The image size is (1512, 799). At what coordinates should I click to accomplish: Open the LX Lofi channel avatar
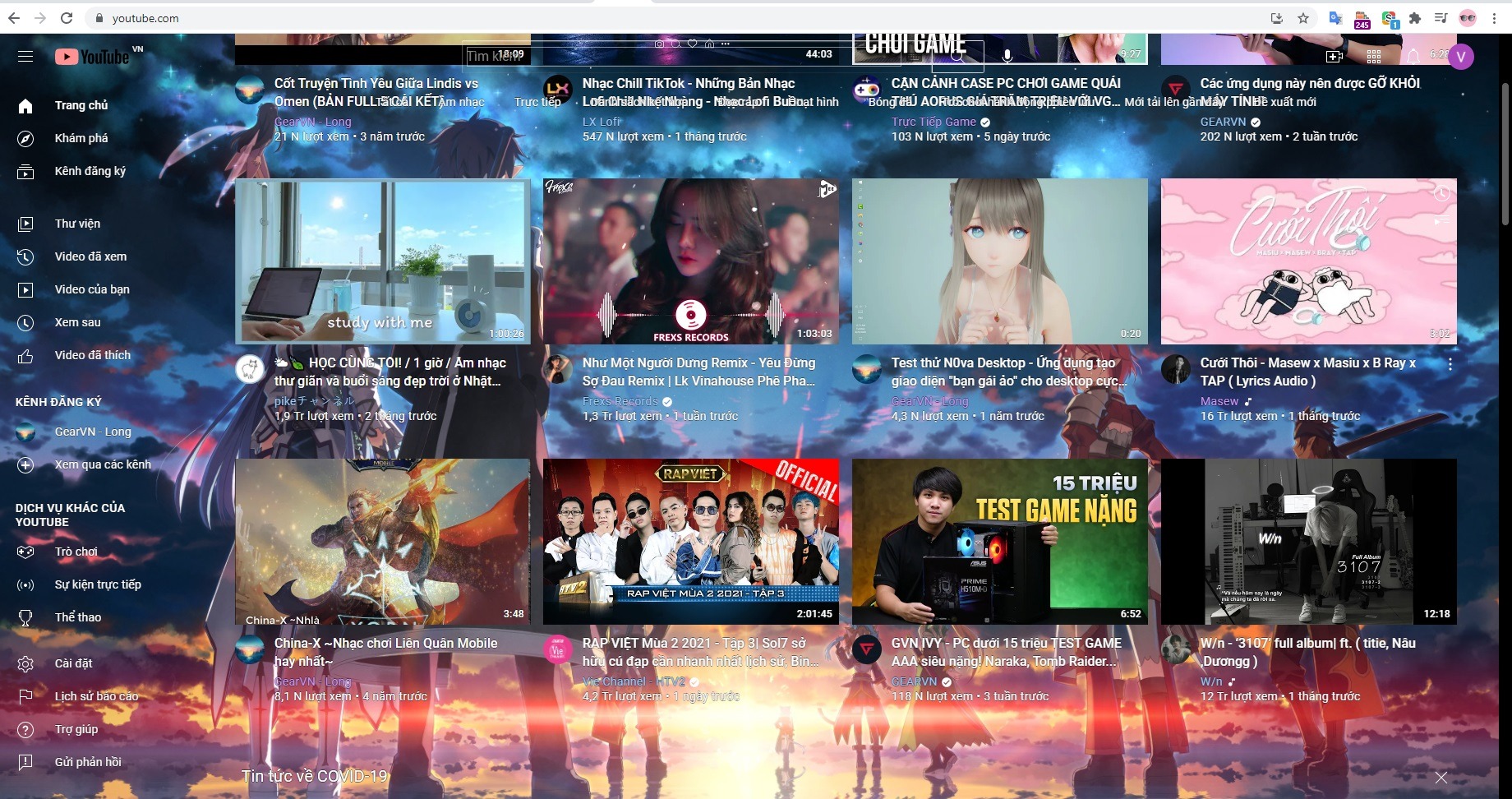coord(557,89)
